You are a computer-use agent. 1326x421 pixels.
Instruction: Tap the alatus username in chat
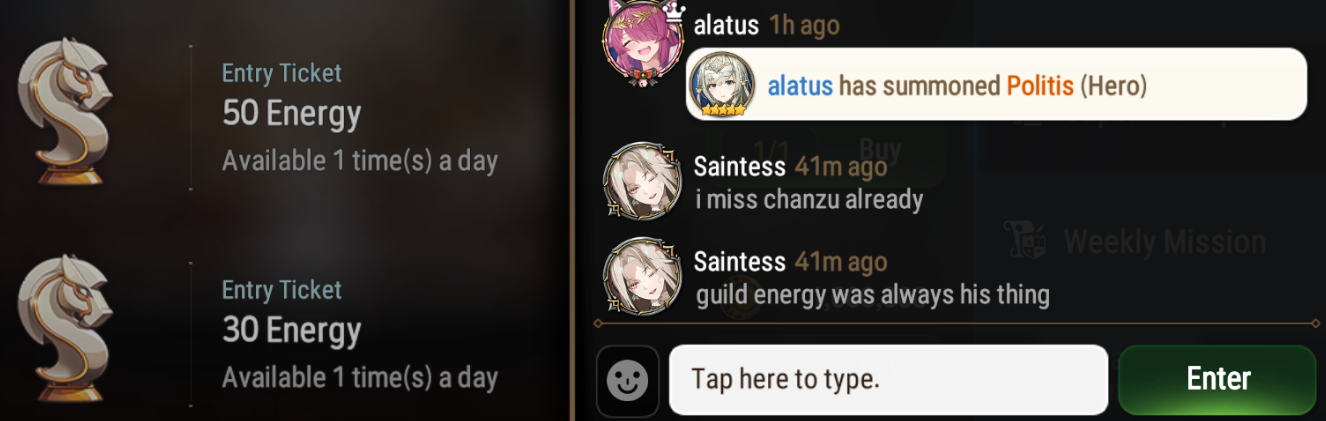click(726, 25)
